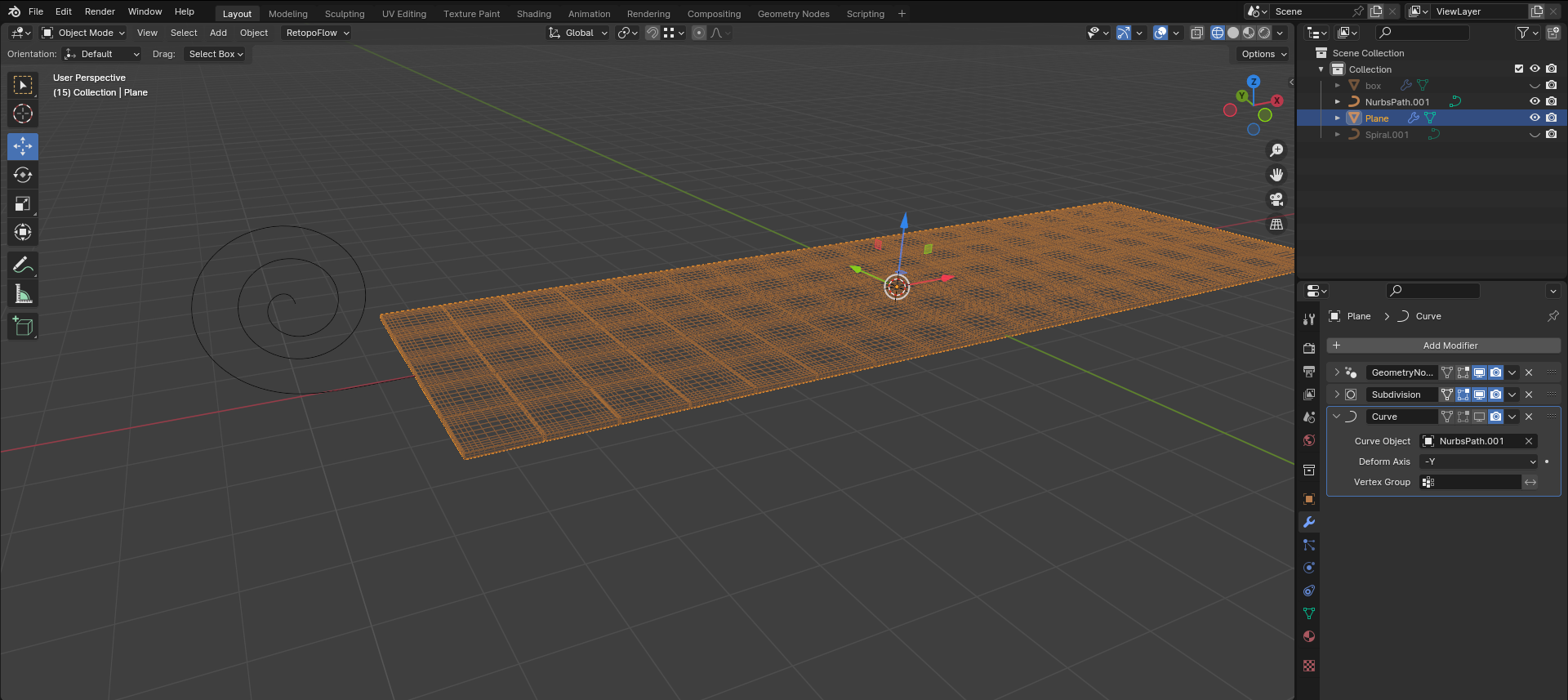Open the World properties tab
The image size is (1568, 700).
click(x=1309, y=440)
